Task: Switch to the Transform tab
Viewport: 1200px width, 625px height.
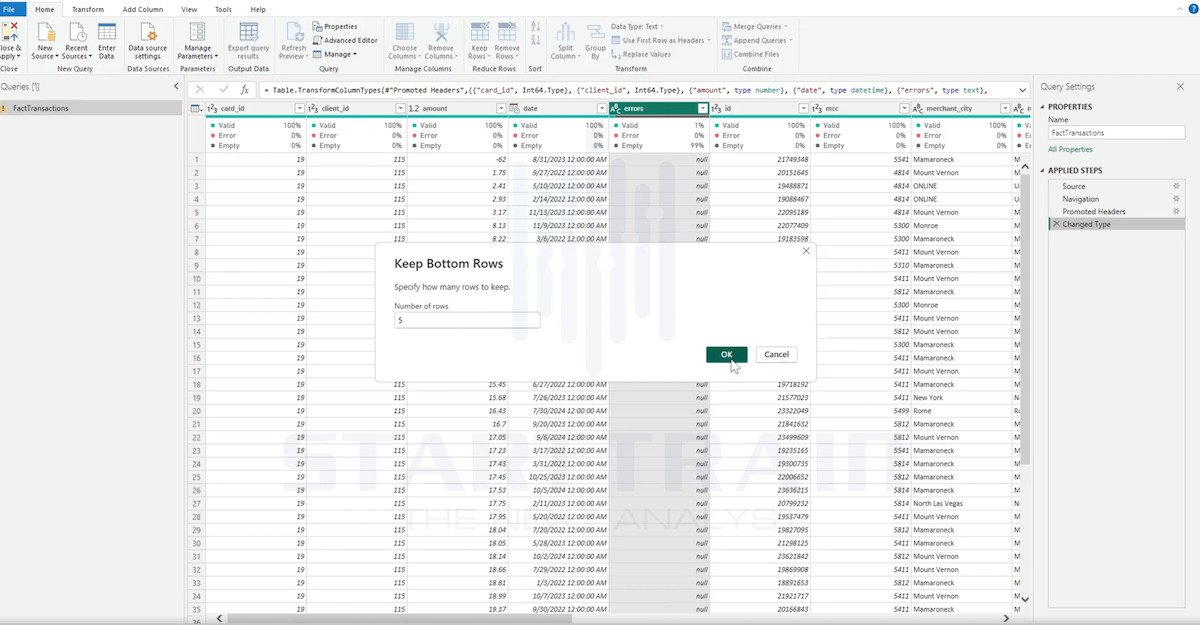Action: point(88,9)
